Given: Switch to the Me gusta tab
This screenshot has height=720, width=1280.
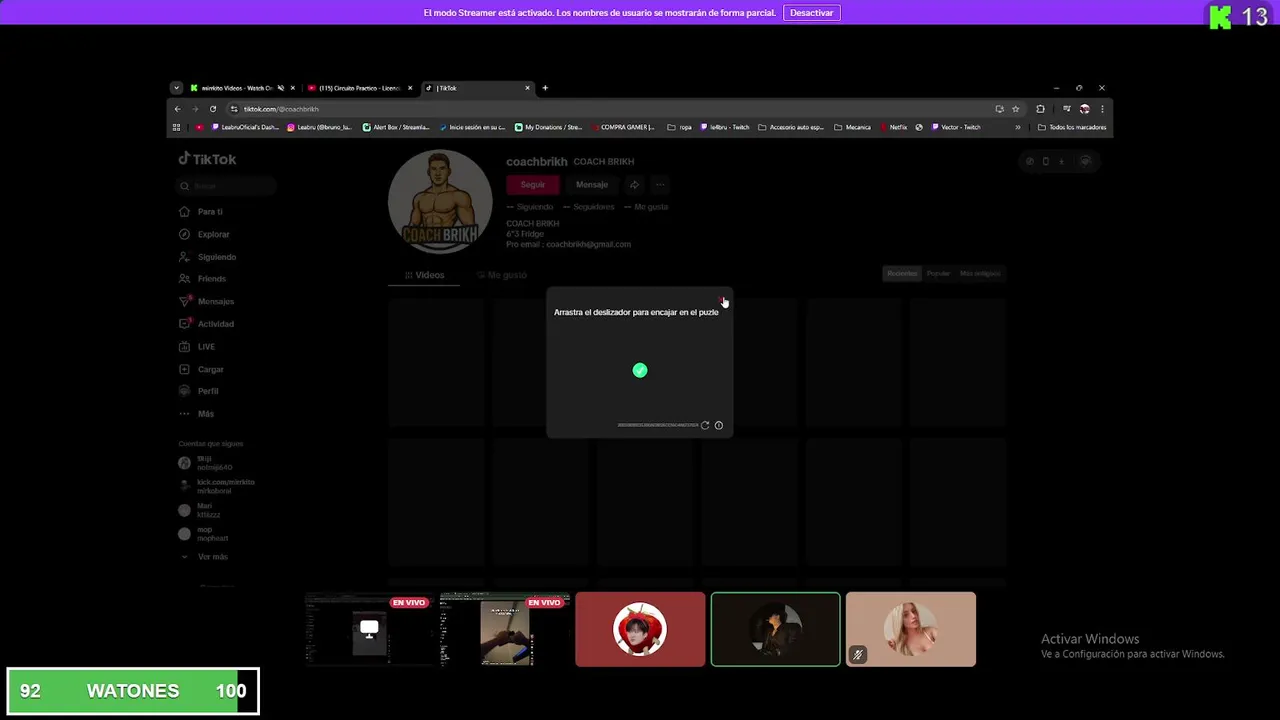Looking at the screenshot, I should (x=502, y=275).
